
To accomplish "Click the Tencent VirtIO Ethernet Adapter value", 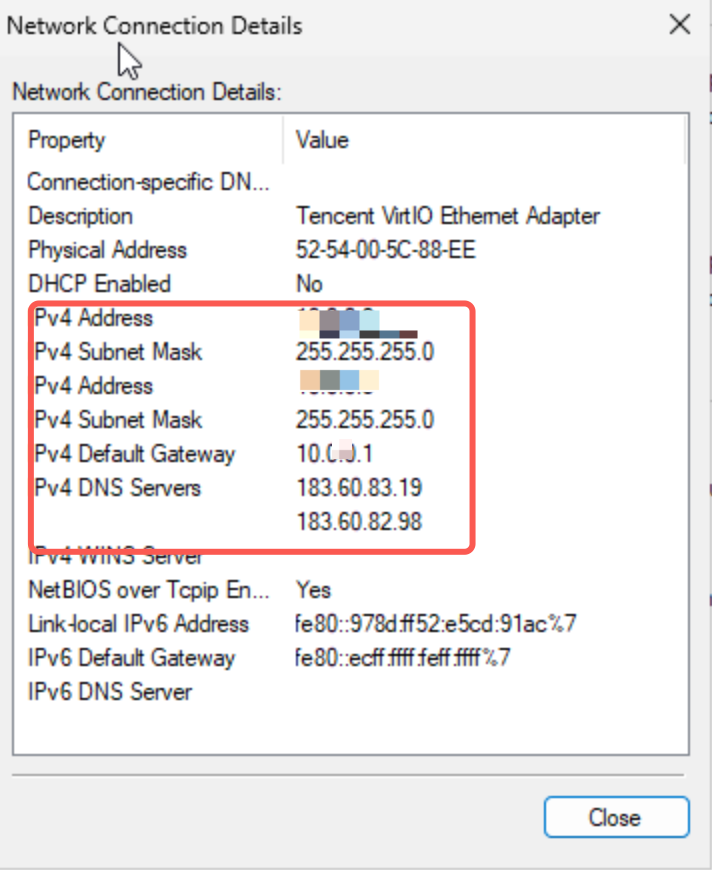I will tap(448, 216).
